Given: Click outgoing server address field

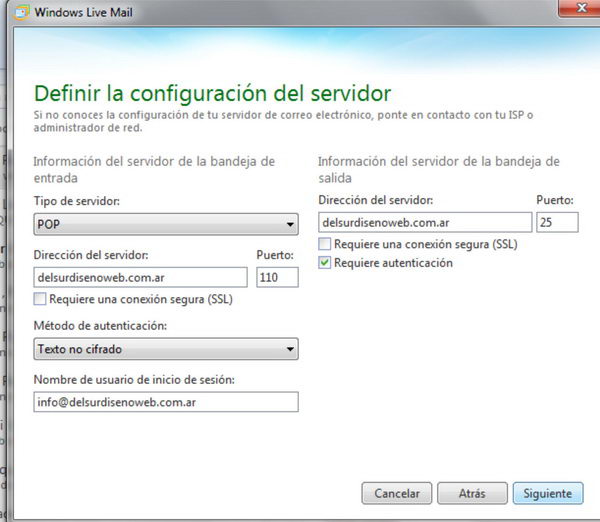Looking at the screenshot, I should point(425,222).
